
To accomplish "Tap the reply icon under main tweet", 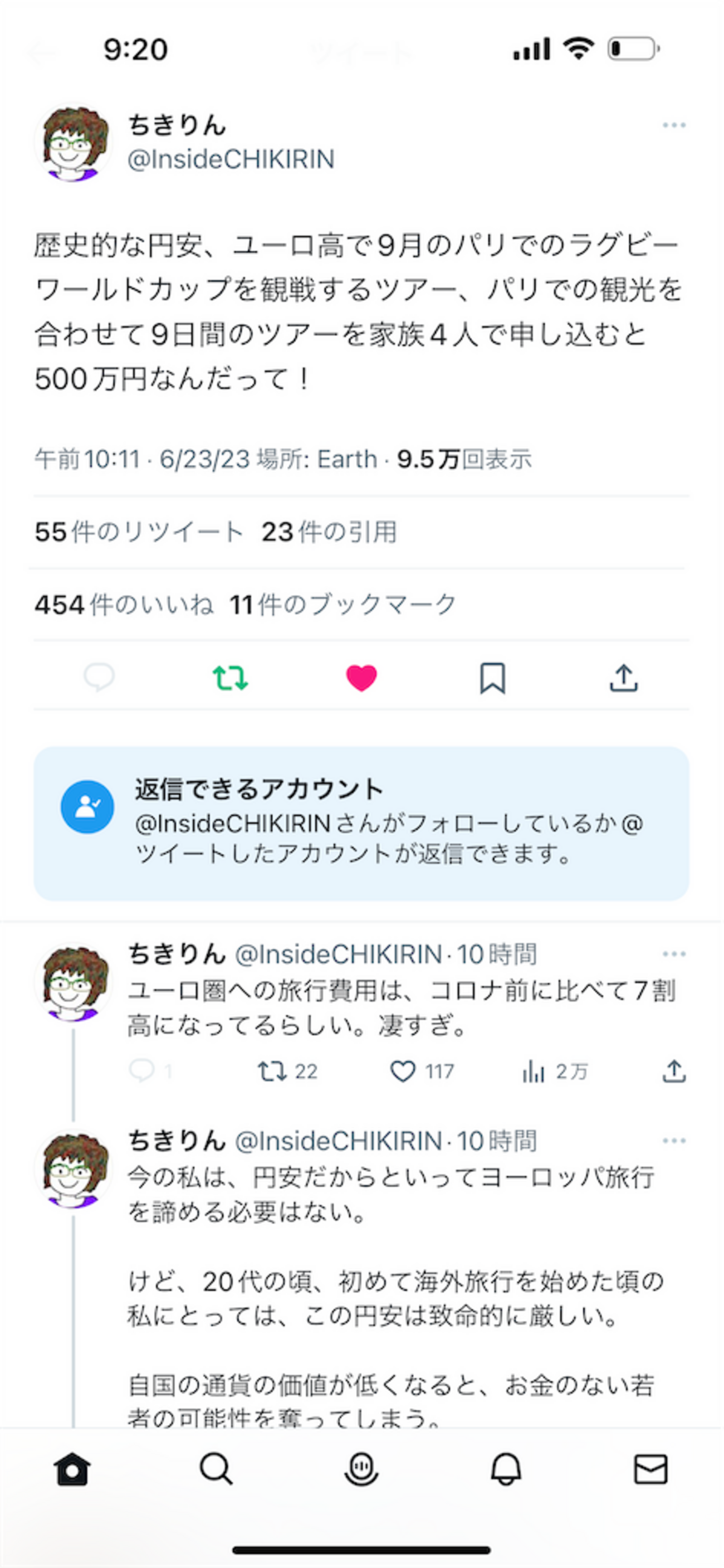I will (99, 678).
